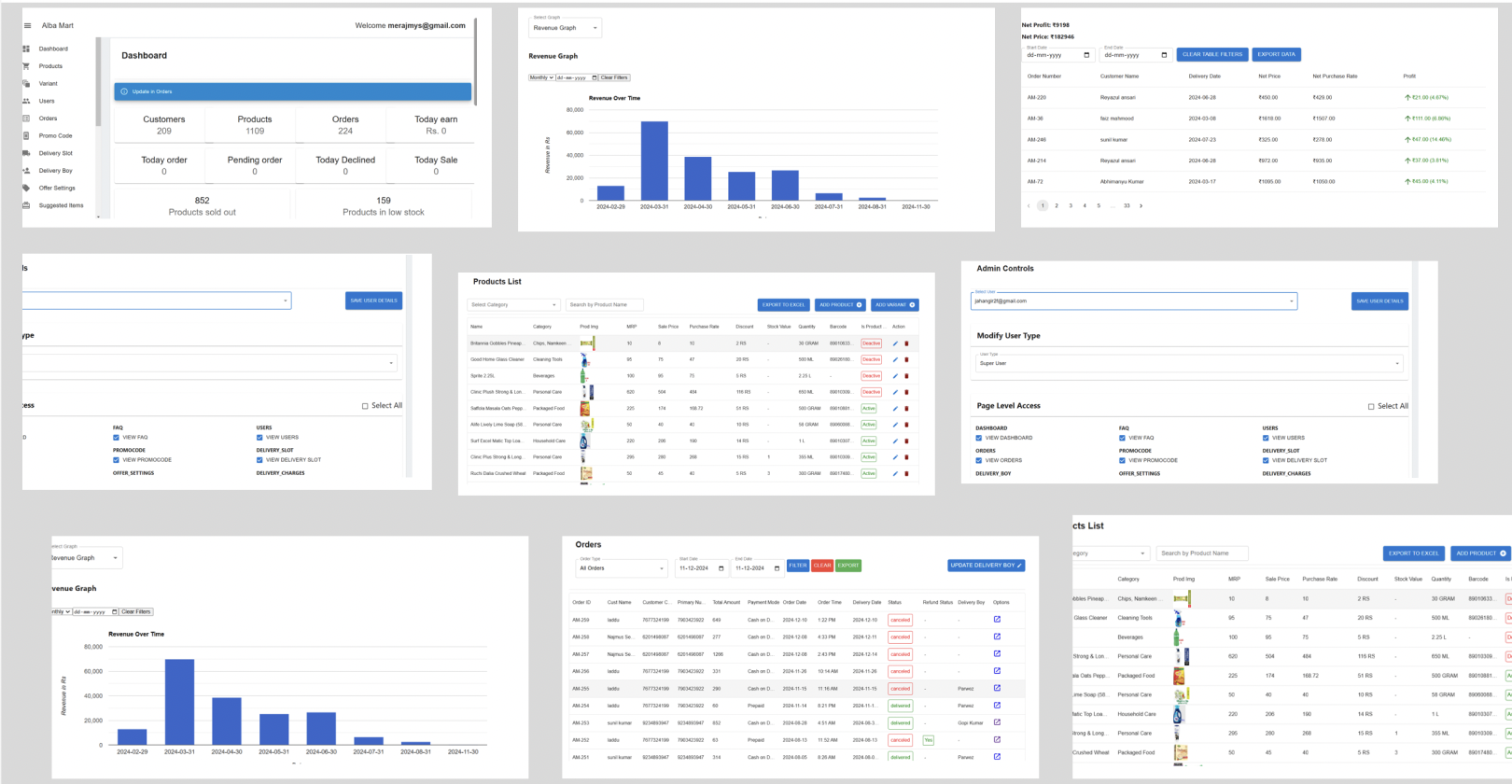Open Promo Code from the sidebar
Viewport: 1512px width, 784px height.
tap(55, 136)
